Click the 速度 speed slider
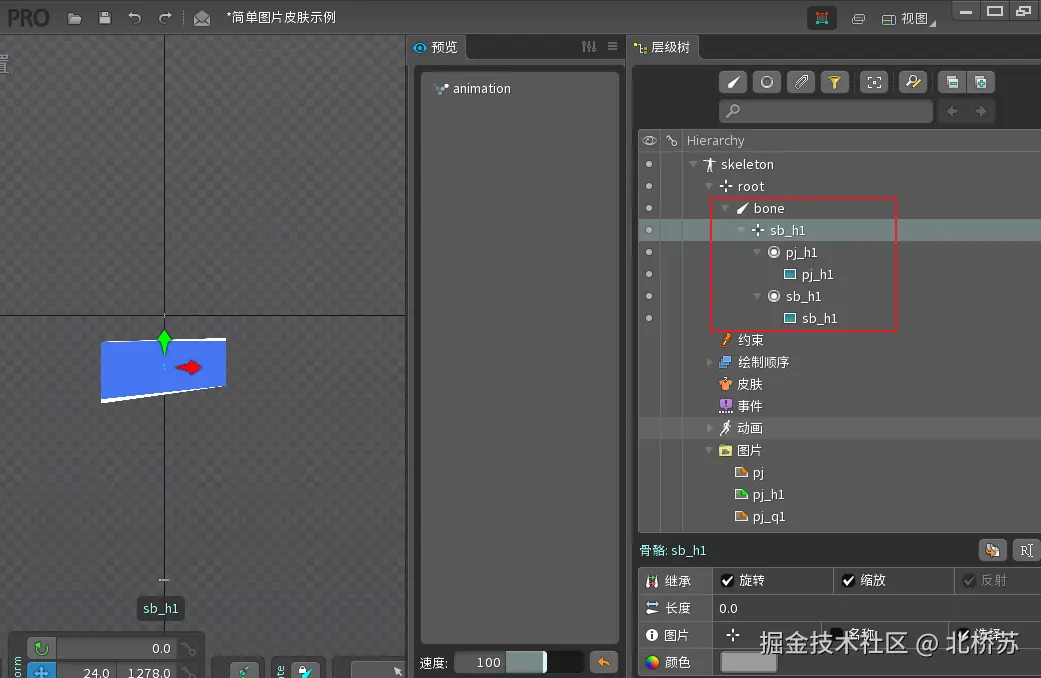This screenshot has width=1041, height=678. [x=544, y=663]
